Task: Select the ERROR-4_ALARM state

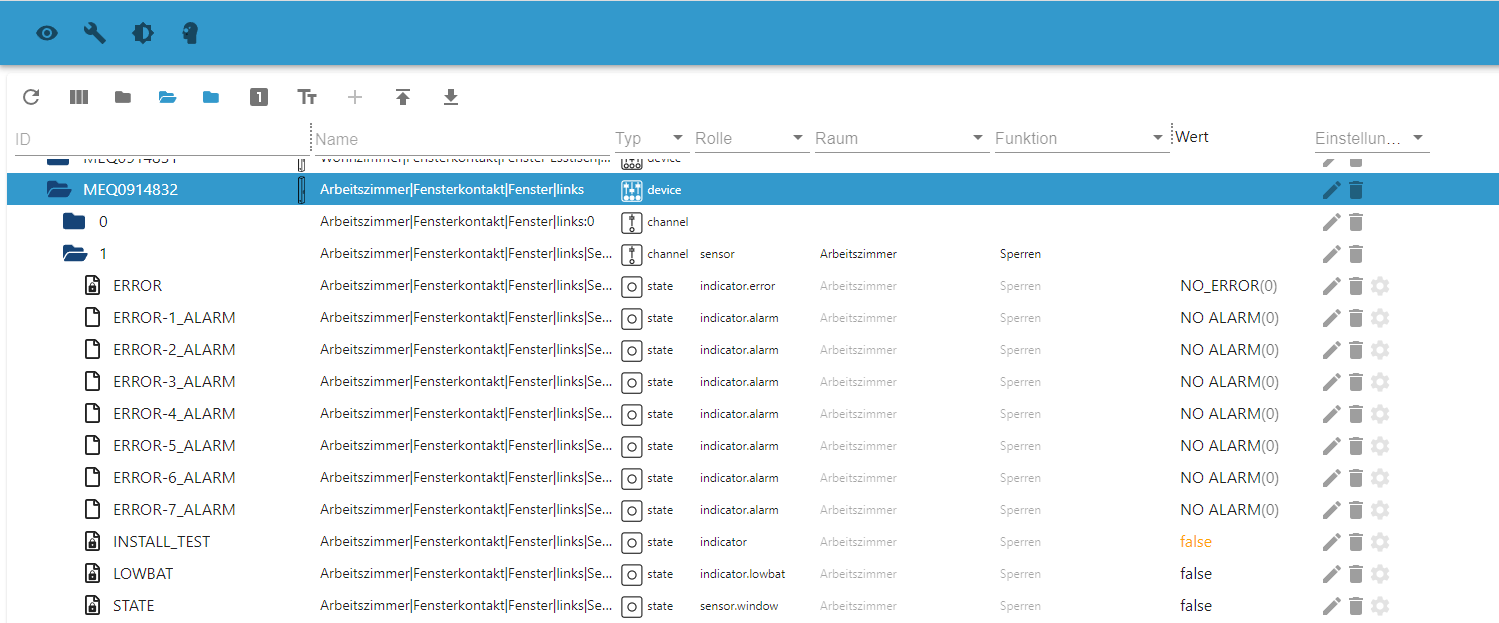Action: click(174, 414)
